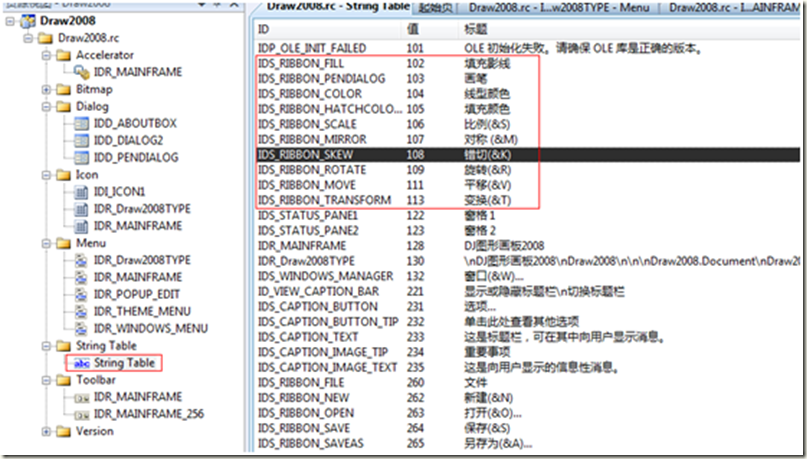Click the Draw2008.rc folder icon
This screenshot has width=807, height=459.
coord(46,38)
